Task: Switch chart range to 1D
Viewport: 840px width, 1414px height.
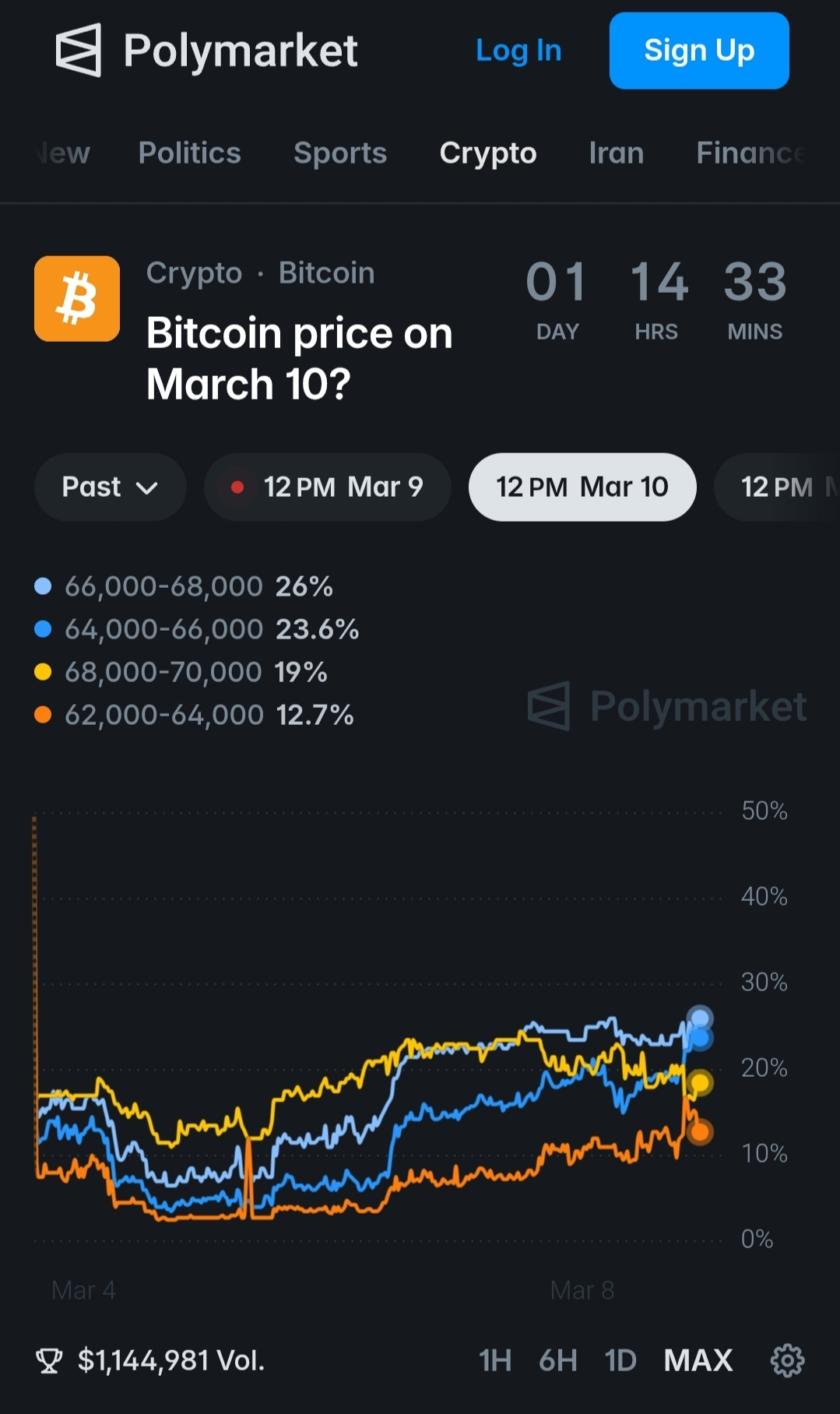Action: click(620, 1360)
